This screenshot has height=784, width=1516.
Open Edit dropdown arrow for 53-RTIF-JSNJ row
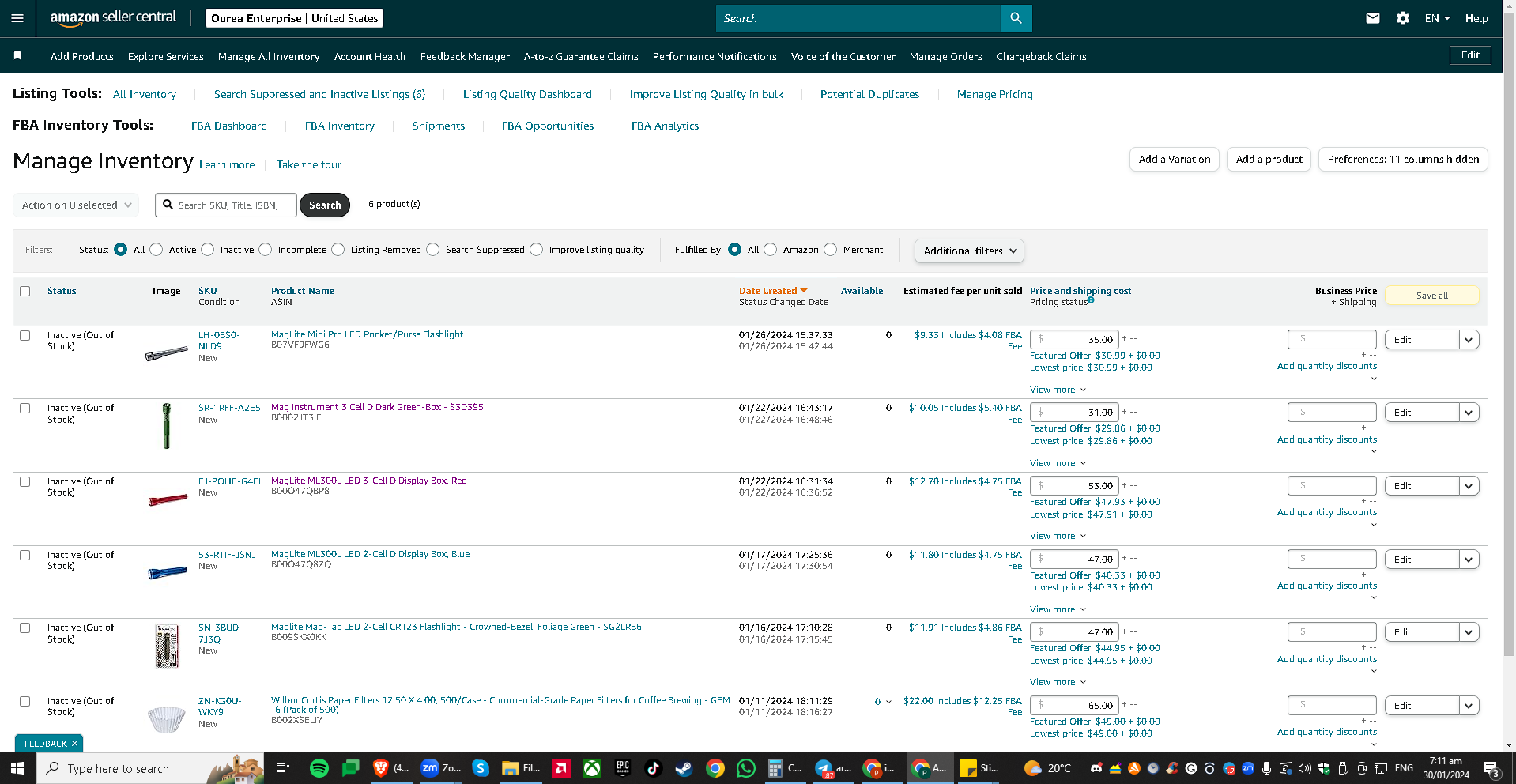tap(1469, 560)
